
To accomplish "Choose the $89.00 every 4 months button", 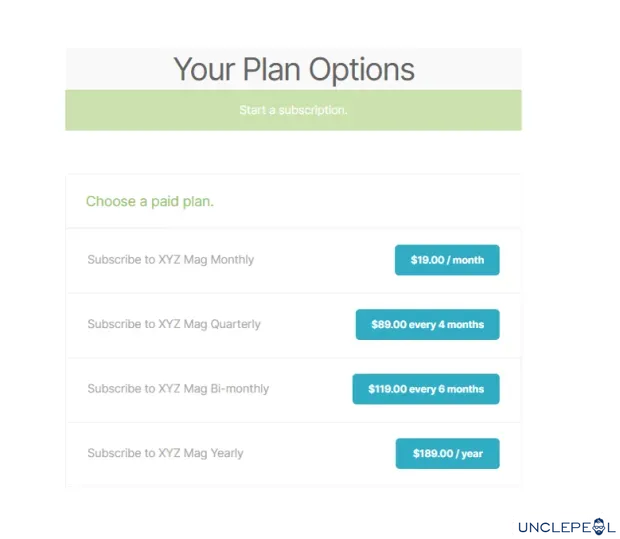I will (427, 325).
